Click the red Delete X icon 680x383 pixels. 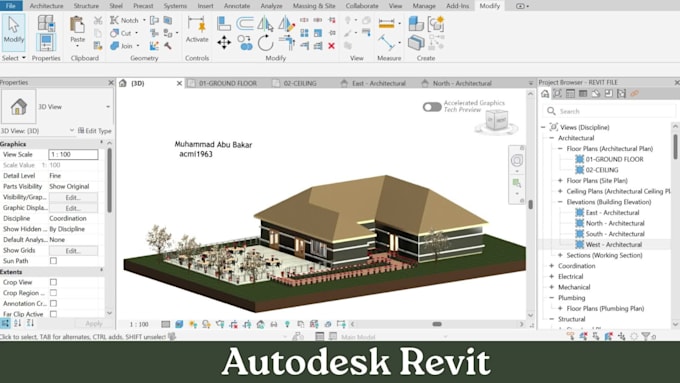pos(331,46)
